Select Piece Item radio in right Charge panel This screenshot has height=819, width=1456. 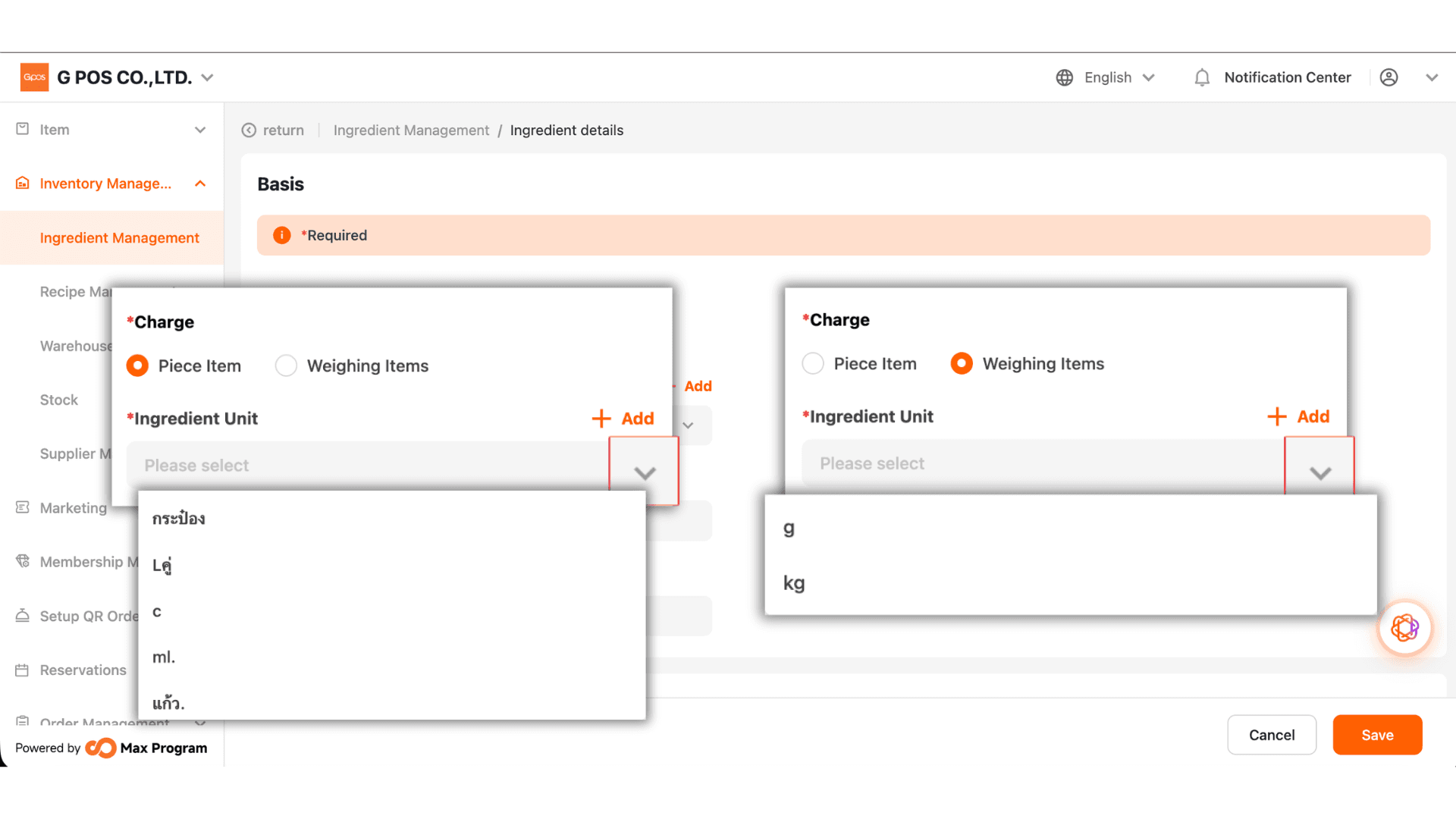pos(813,363)
